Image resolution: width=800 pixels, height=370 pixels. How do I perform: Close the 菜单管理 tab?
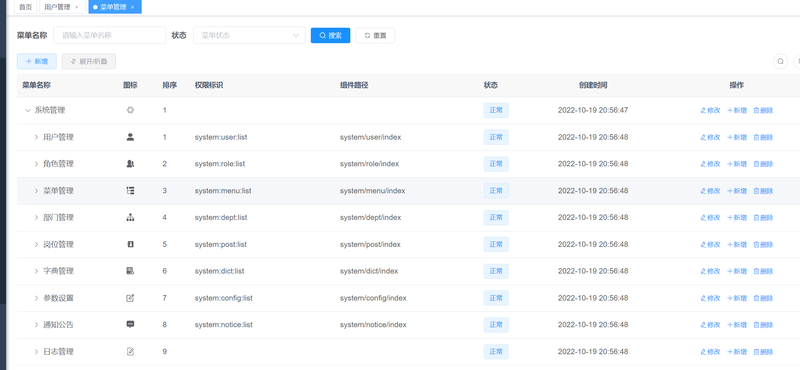pyautogui.click(x=133, y=7)
